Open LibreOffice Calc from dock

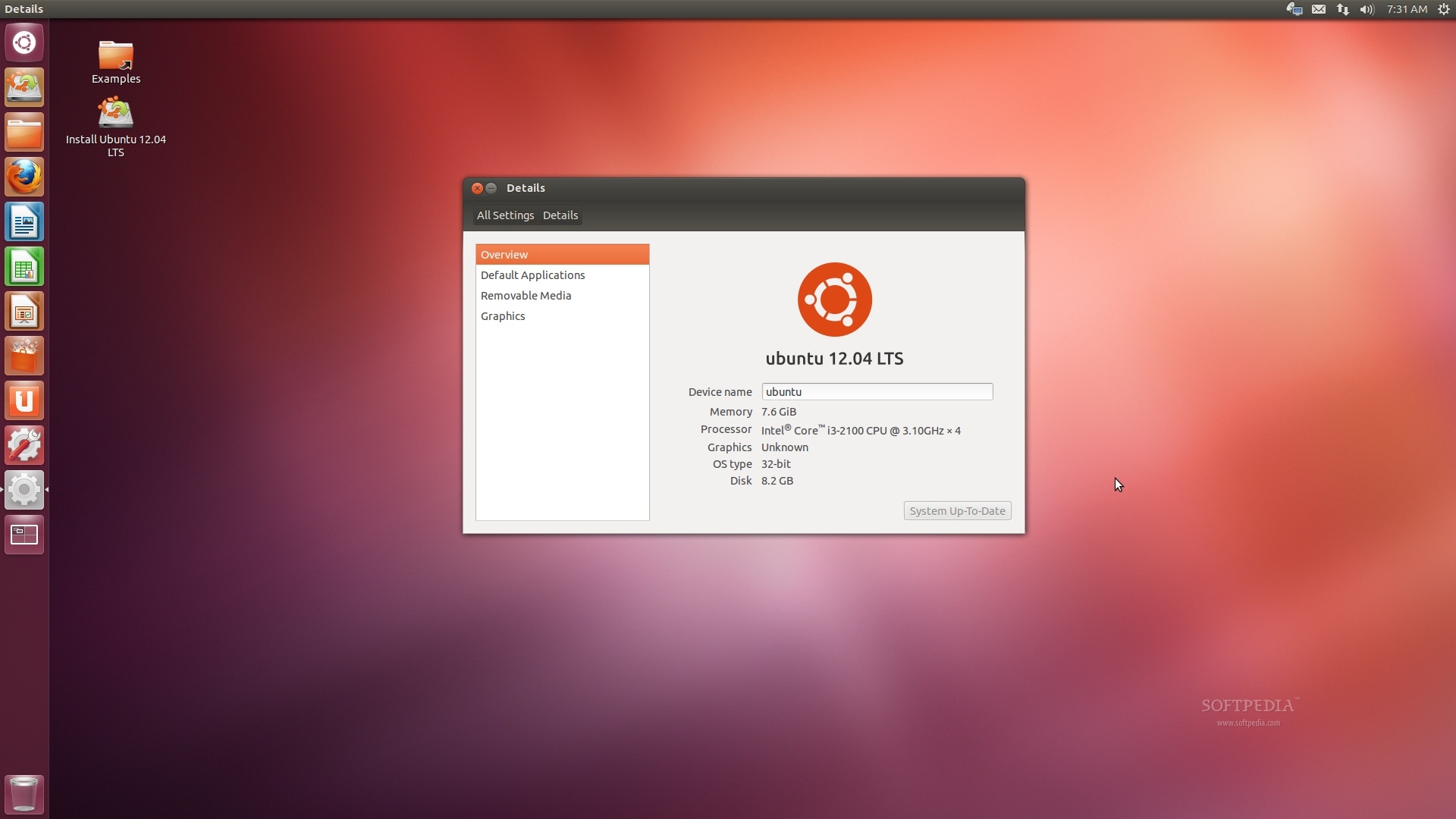(24, 266)
